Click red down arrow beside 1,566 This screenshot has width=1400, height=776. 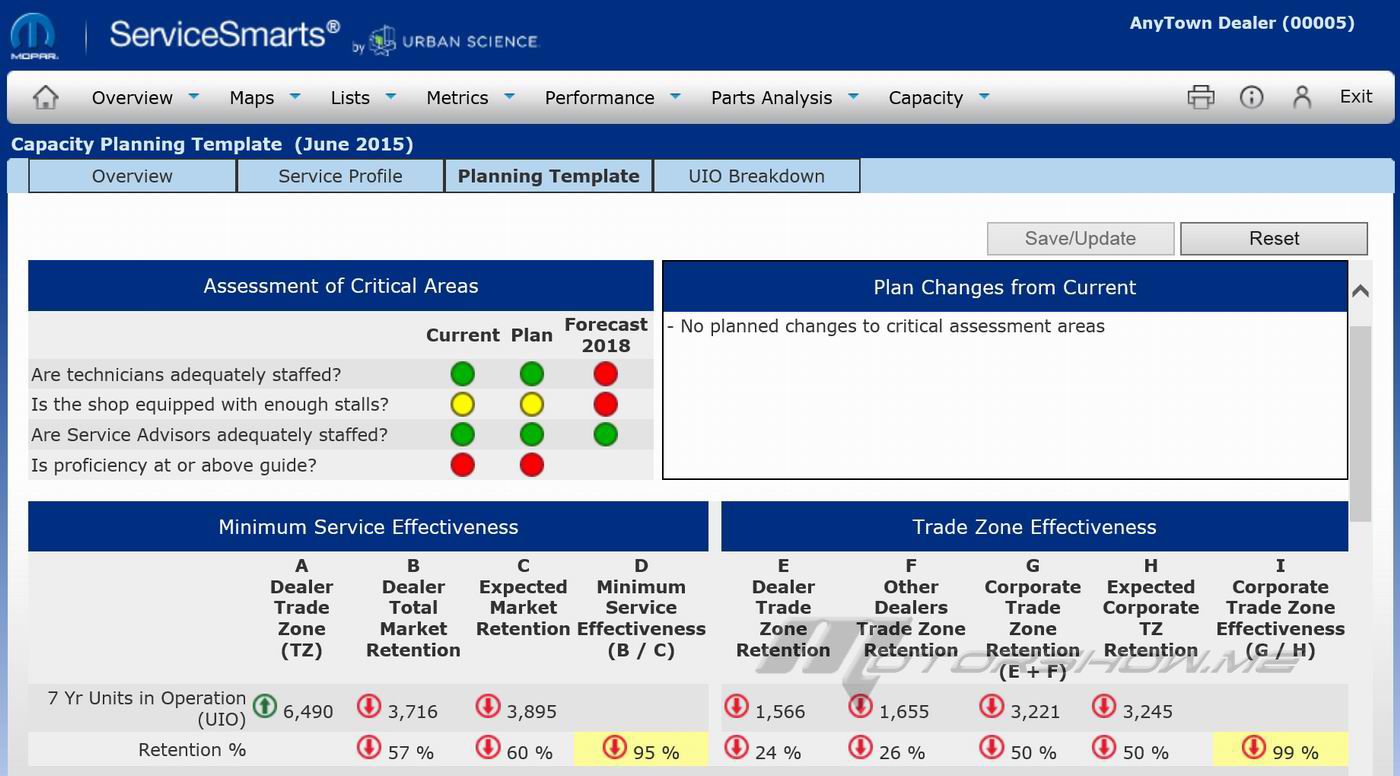[736, 706]
